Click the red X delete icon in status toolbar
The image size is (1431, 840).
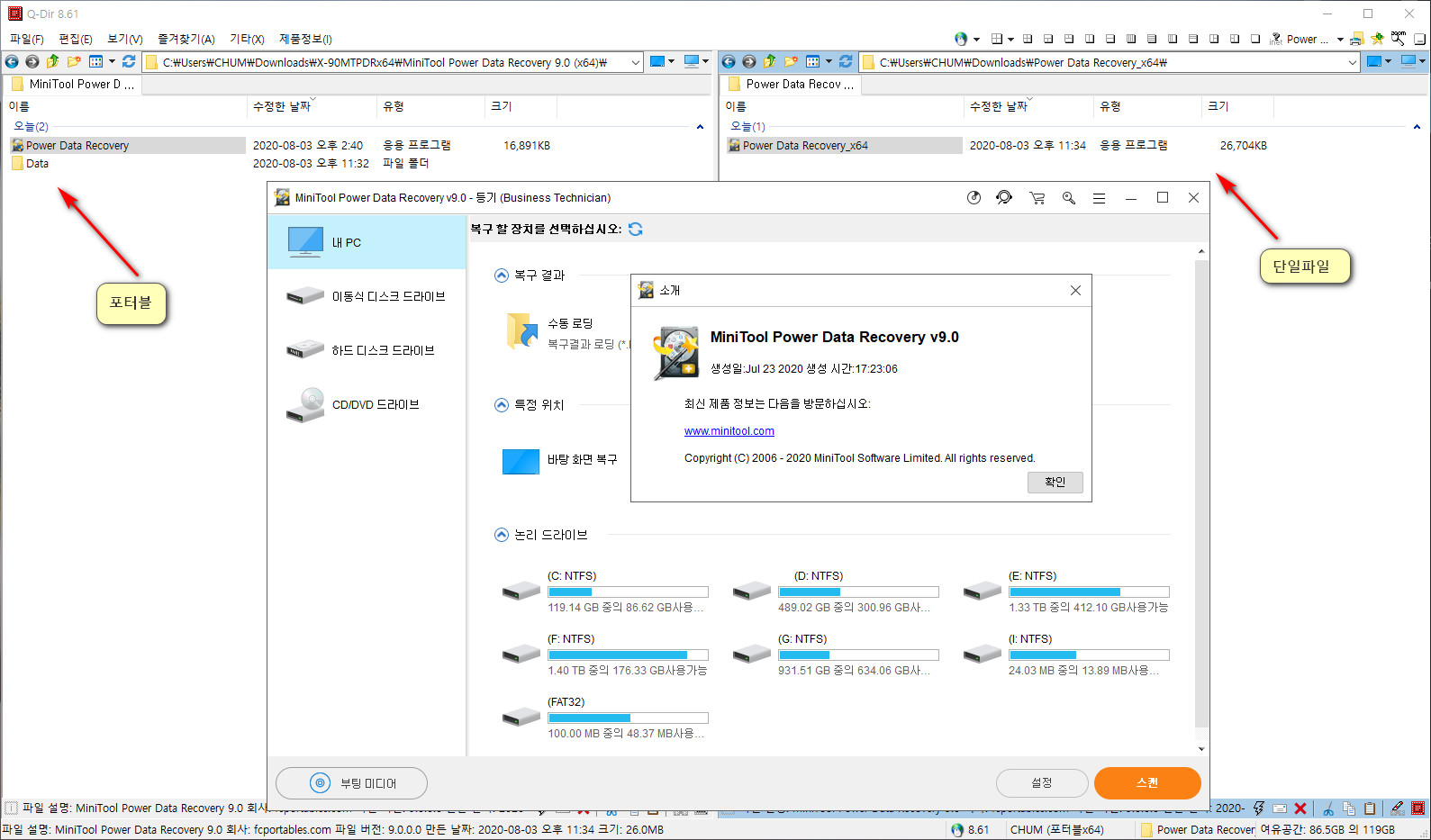tap(1300, 808)
